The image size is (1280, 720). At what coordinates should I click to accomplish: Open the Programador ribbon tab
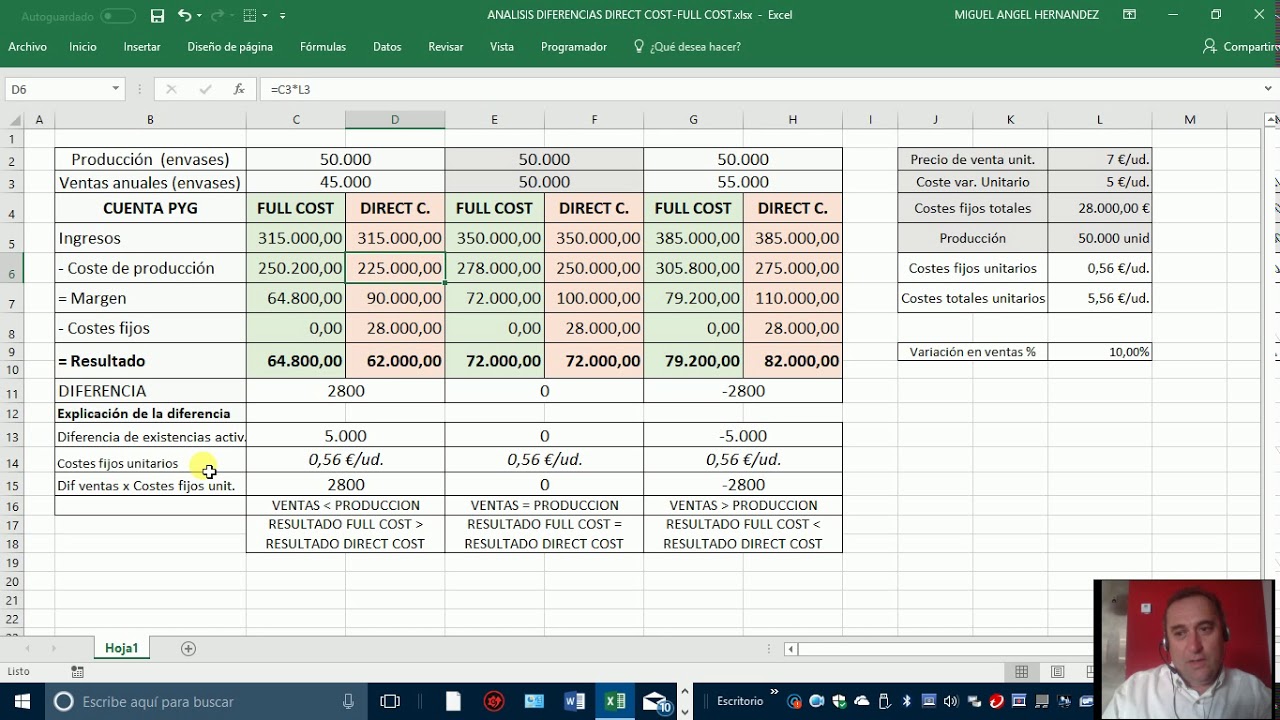point(574,47)
